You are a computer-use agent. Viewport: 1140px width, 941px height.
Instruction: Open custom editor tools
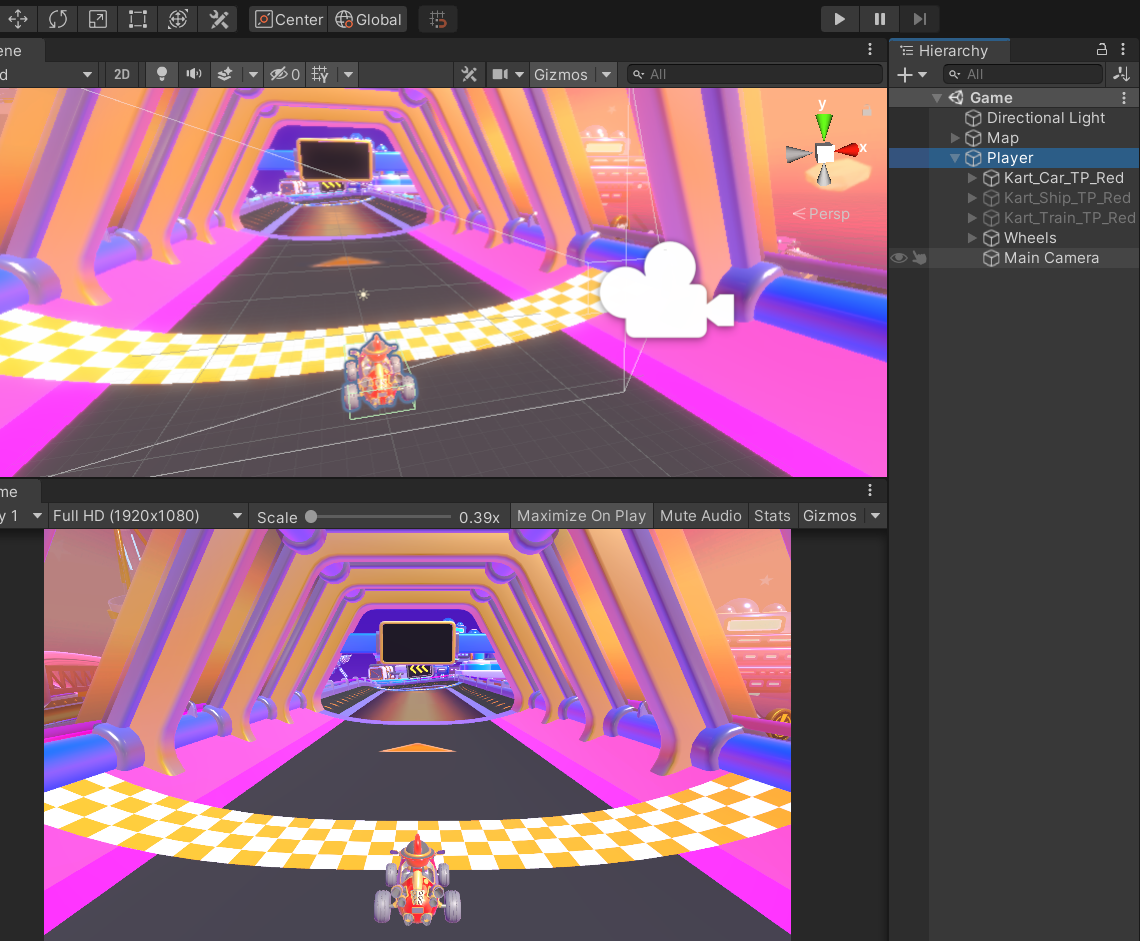click(219, 19)
